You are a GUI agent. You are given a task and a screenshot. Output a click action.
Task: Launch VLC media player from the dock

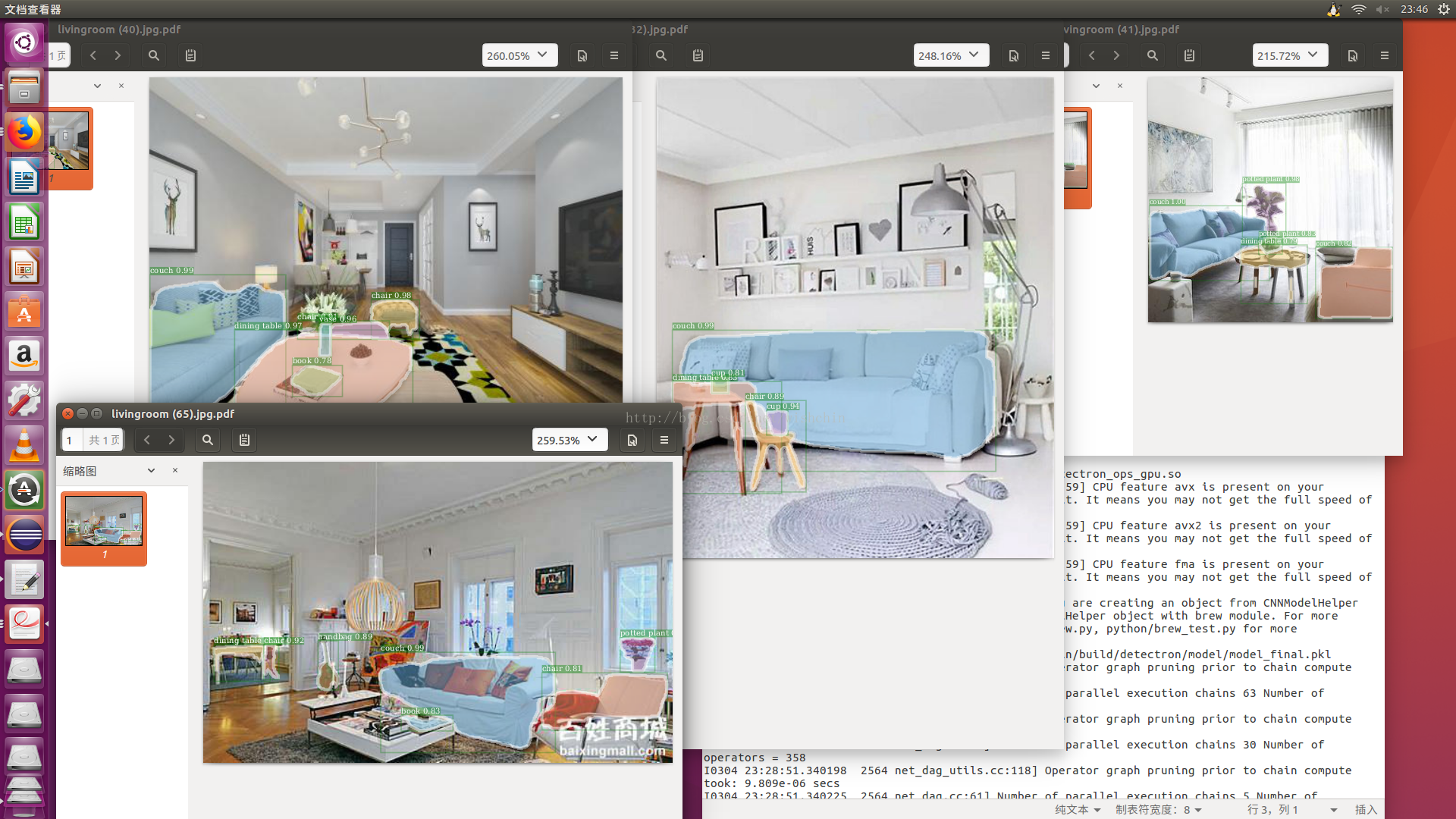coord(24,446)
